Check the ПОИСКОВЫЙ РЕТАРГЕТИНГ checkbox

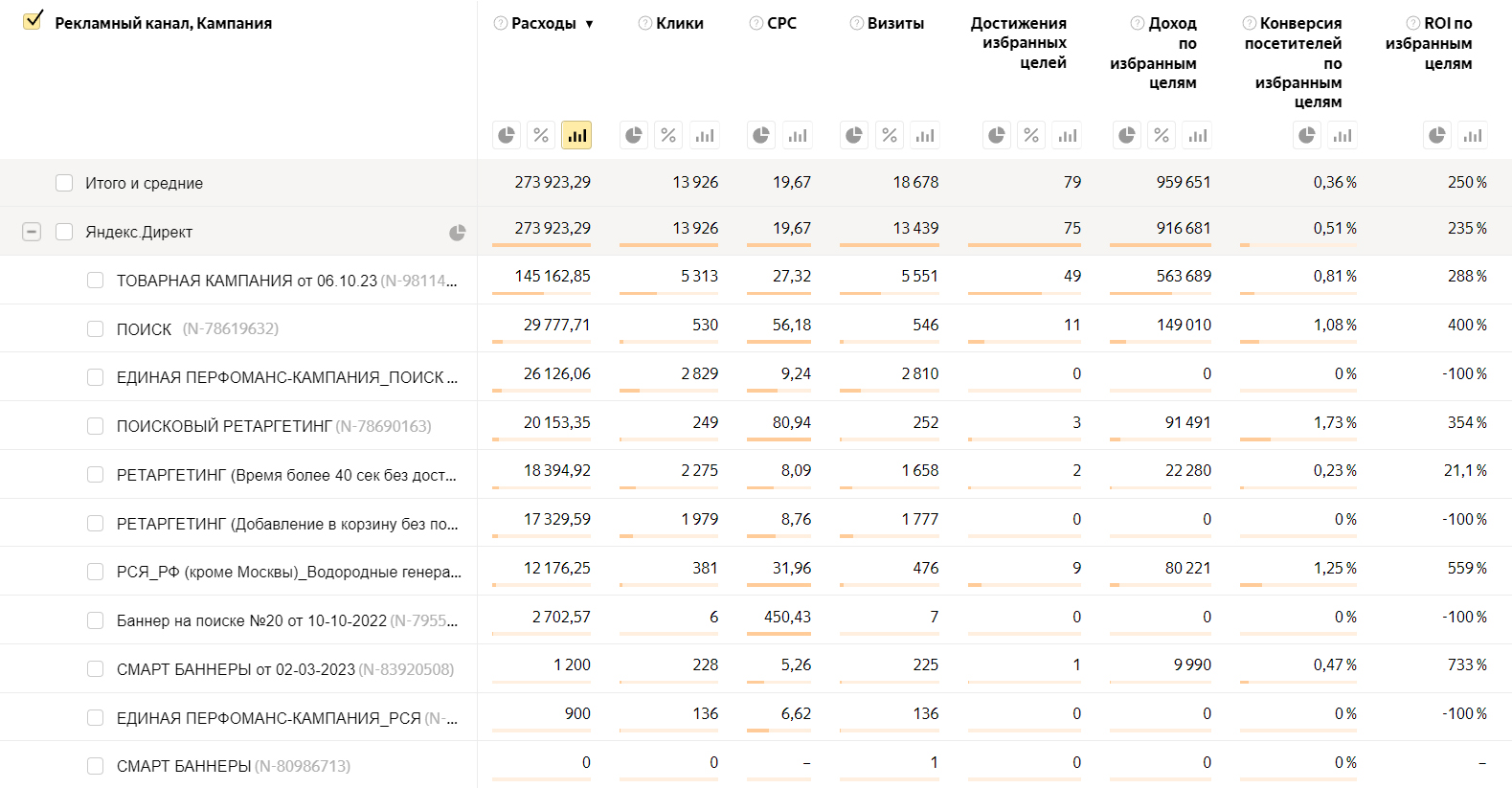95,426
